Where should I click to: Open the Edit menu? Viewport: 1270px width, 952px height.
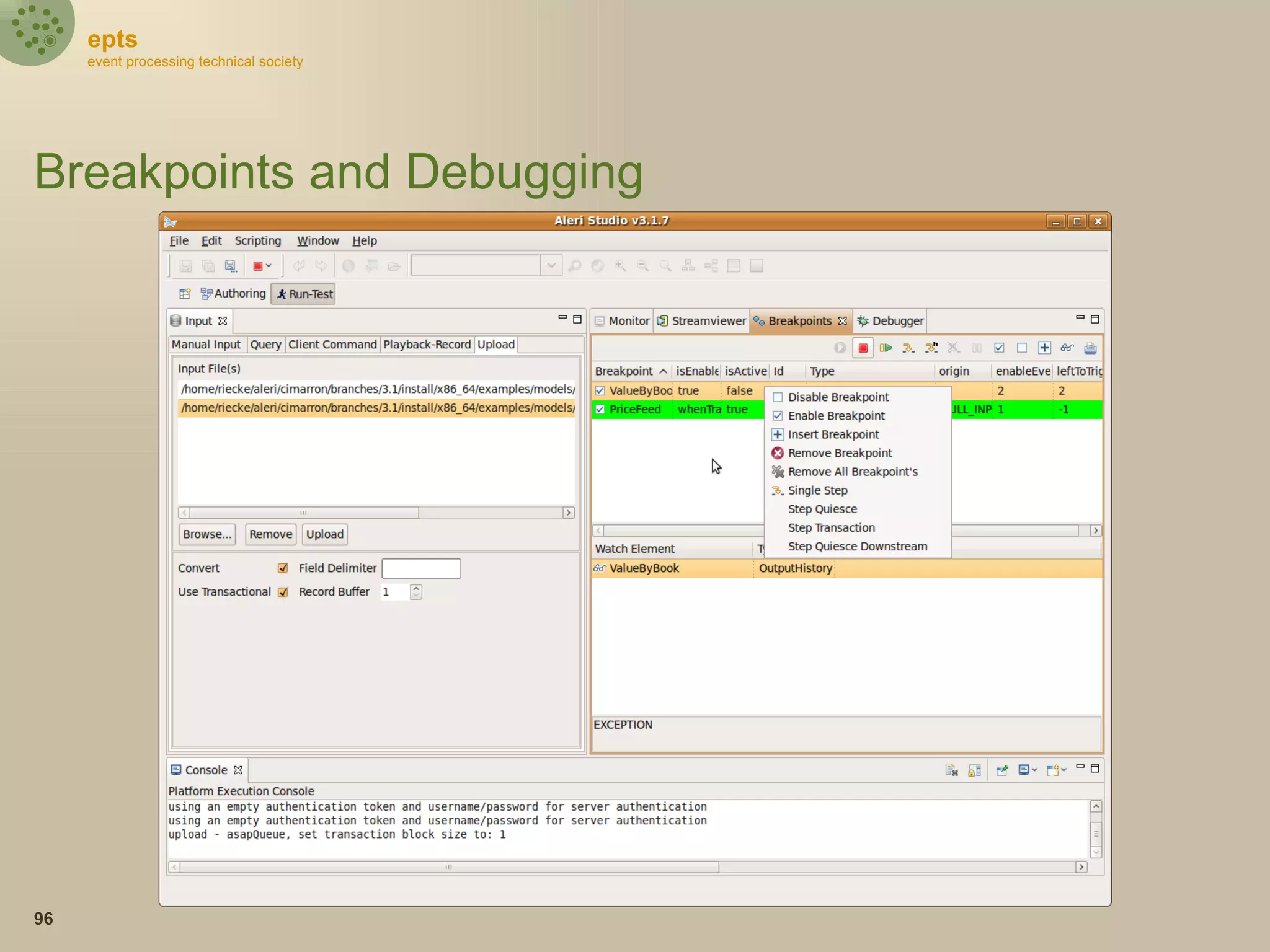(x=211, y=240)
